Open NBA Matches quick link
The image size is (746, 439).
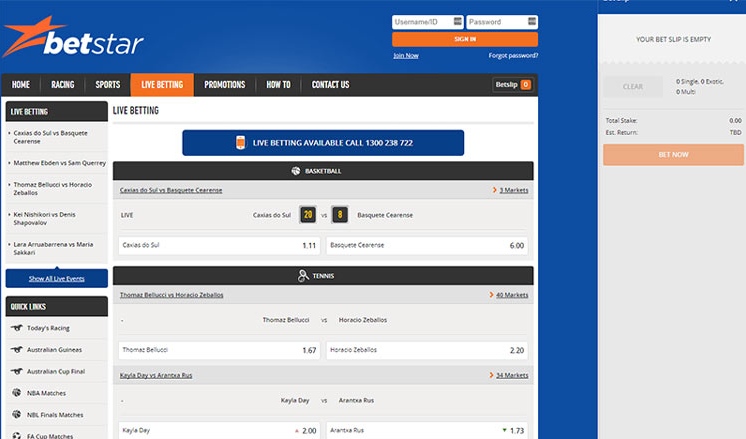pyautogui.click(x=46, y=393)
